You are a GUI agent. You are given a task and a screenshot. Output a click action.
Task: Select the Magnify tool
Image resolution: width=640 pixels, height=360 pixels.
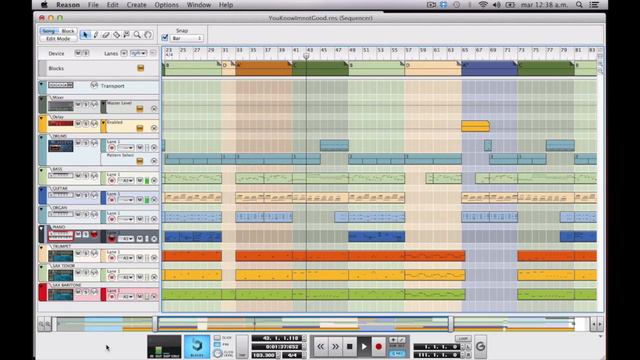(x=137, y=35)
